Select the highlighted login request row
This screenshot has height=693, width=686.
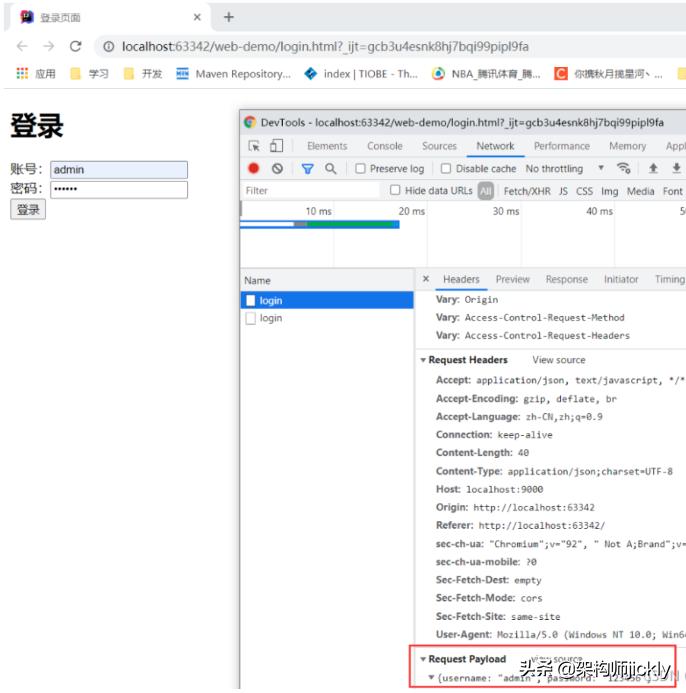coord(327,301)
